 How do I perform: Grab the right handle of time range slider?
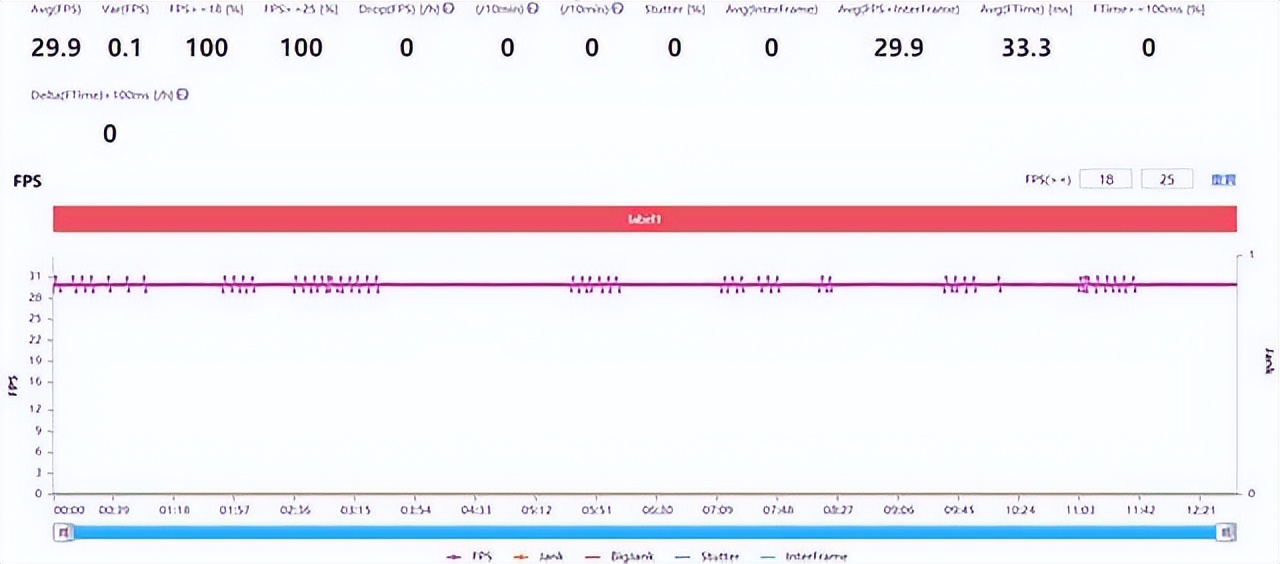1228,533
